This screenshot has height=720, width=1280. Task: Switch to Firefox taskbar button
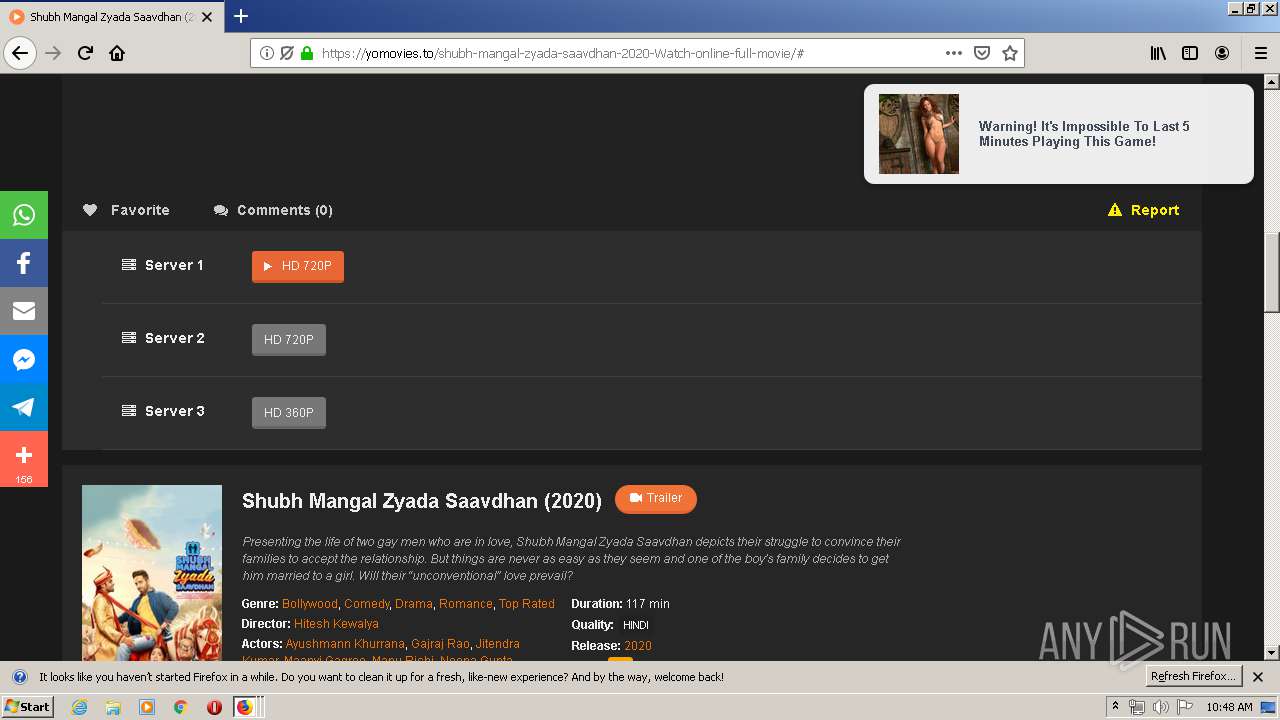click(x=247, y=707)
